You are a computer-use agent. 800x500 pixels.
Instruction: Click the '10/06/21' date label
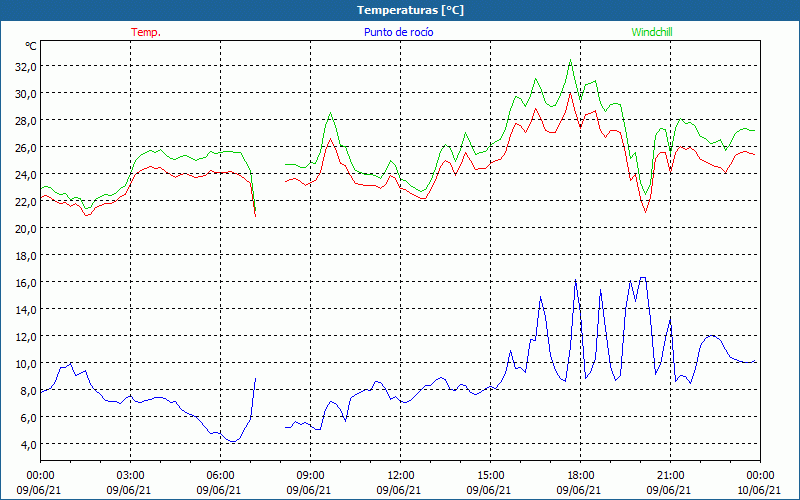[x=758, y=490]
